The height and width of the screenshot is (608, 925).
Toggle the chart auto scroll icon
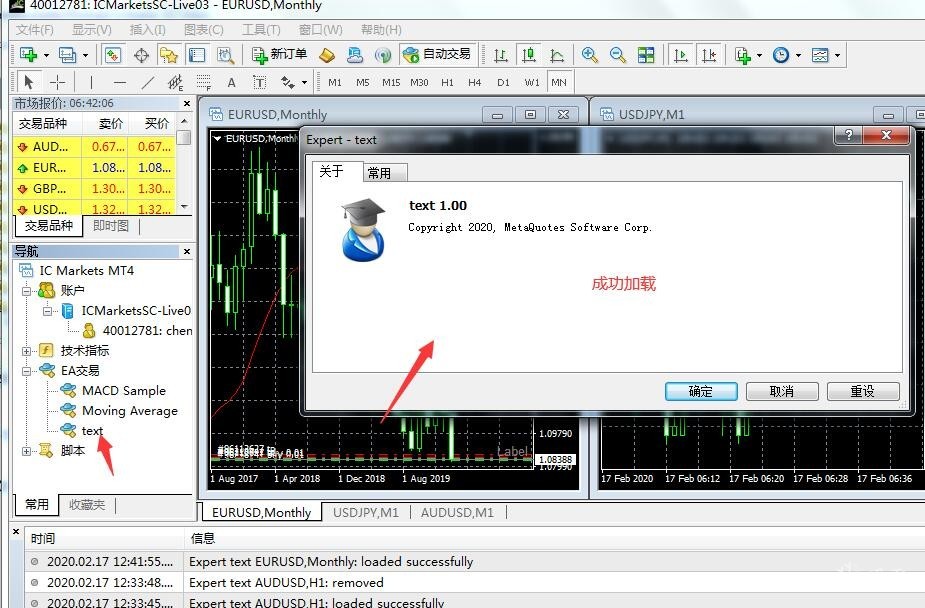tap(680, 55)
